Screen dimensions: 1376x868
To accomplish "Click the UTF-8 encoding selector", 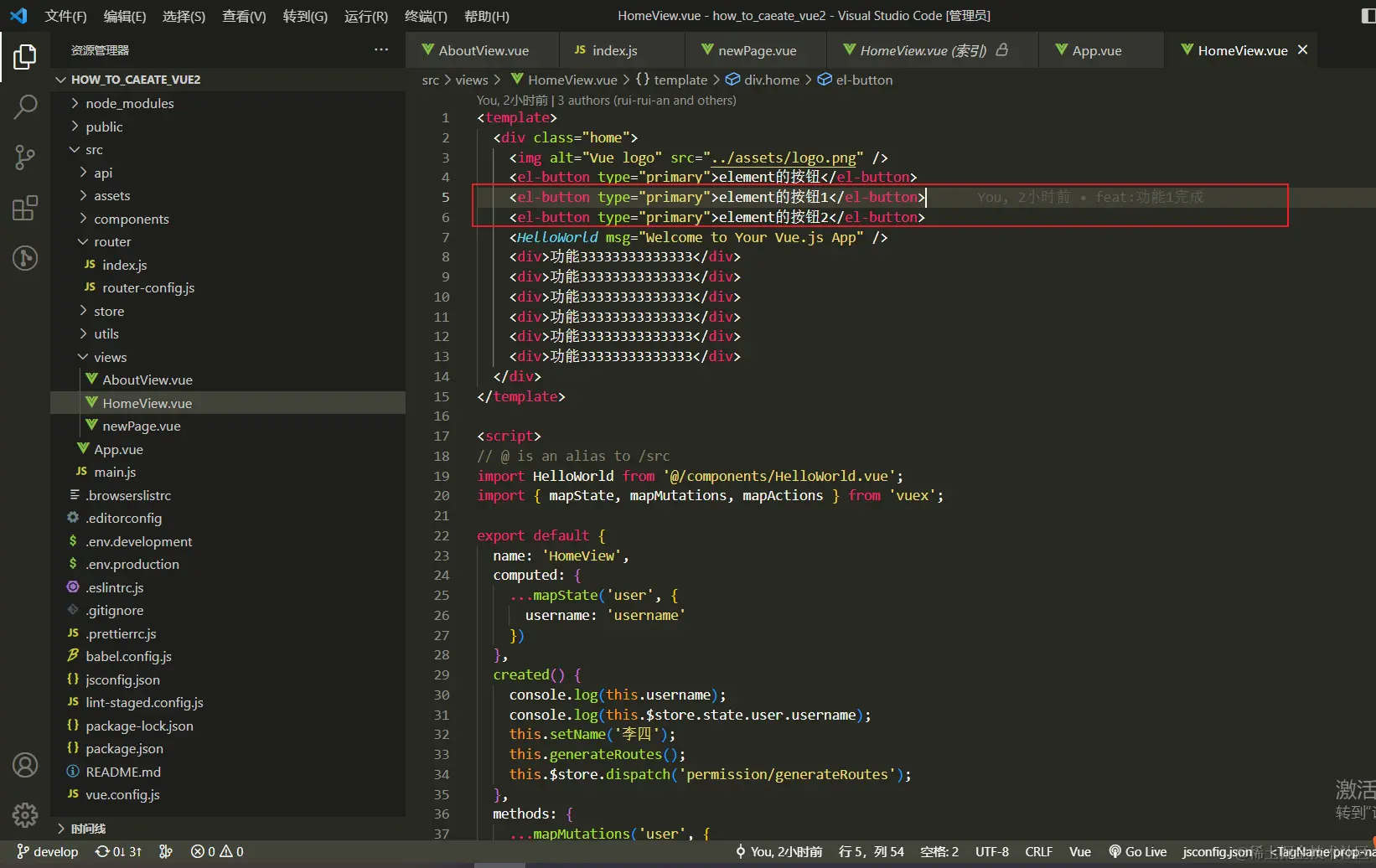I will pos(991,852).
